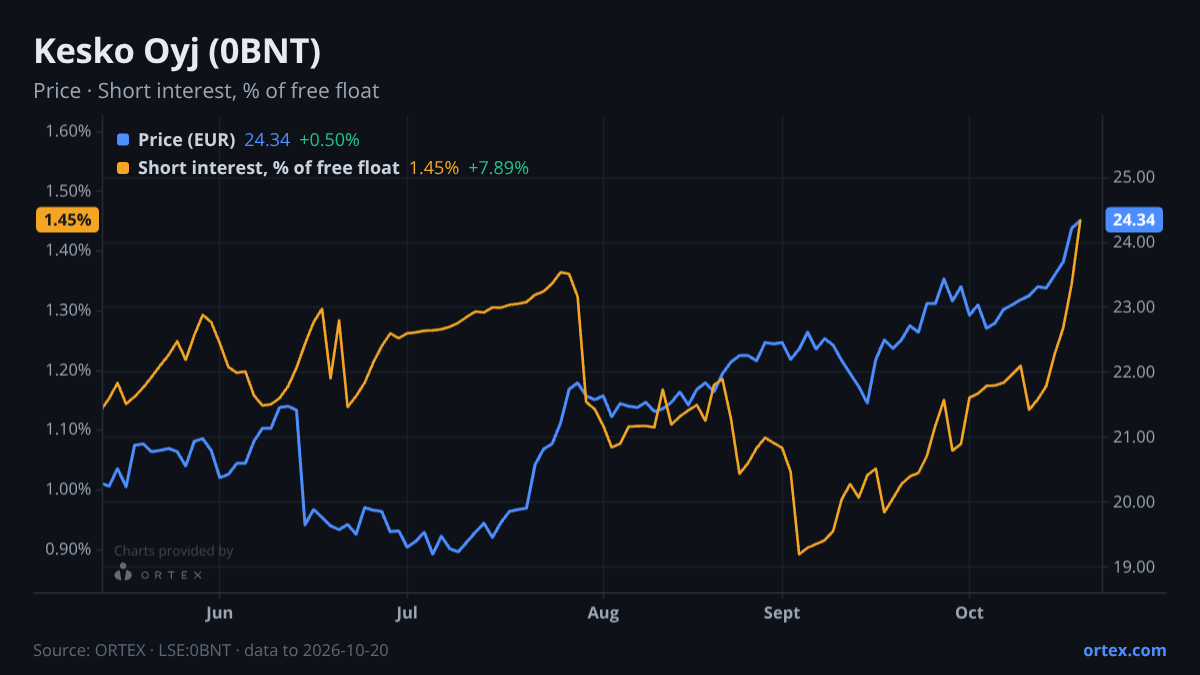This screenshot has width=1200, height=675.
Task: Click the 1.20% left axis label
Action: coord(68,370)
